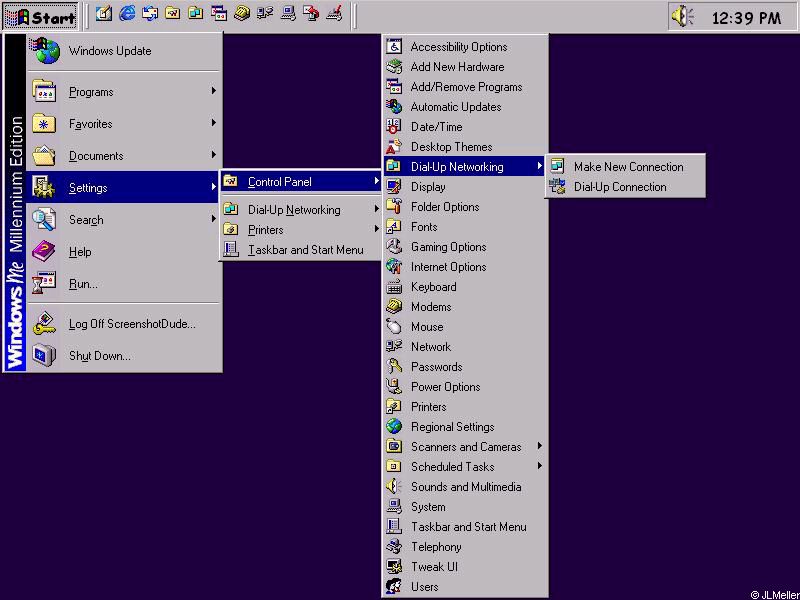Launch Internet Explorer from the Quick Launch bar

click(x=127, y=14)
